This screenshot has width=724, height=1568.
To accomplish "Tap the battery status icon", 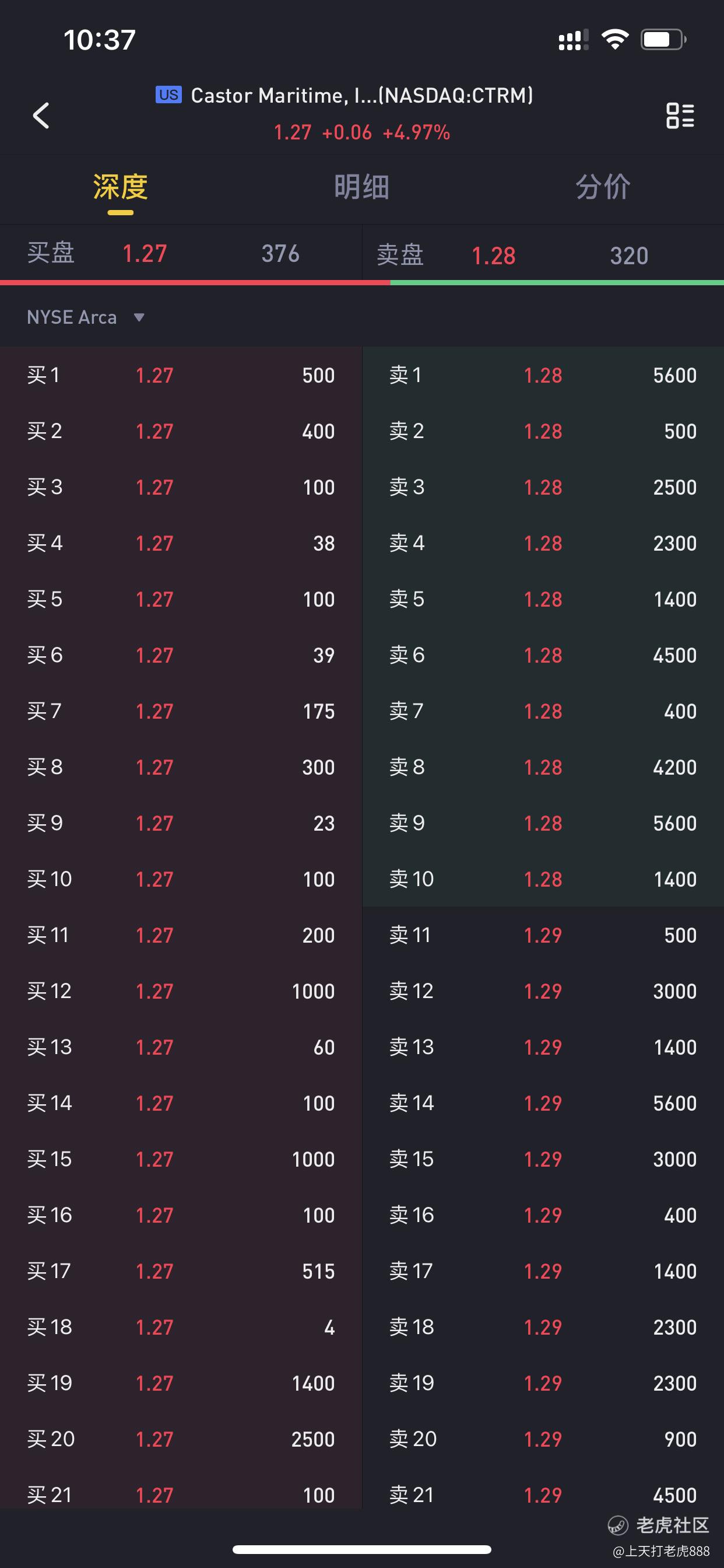I will pos(664,40).
